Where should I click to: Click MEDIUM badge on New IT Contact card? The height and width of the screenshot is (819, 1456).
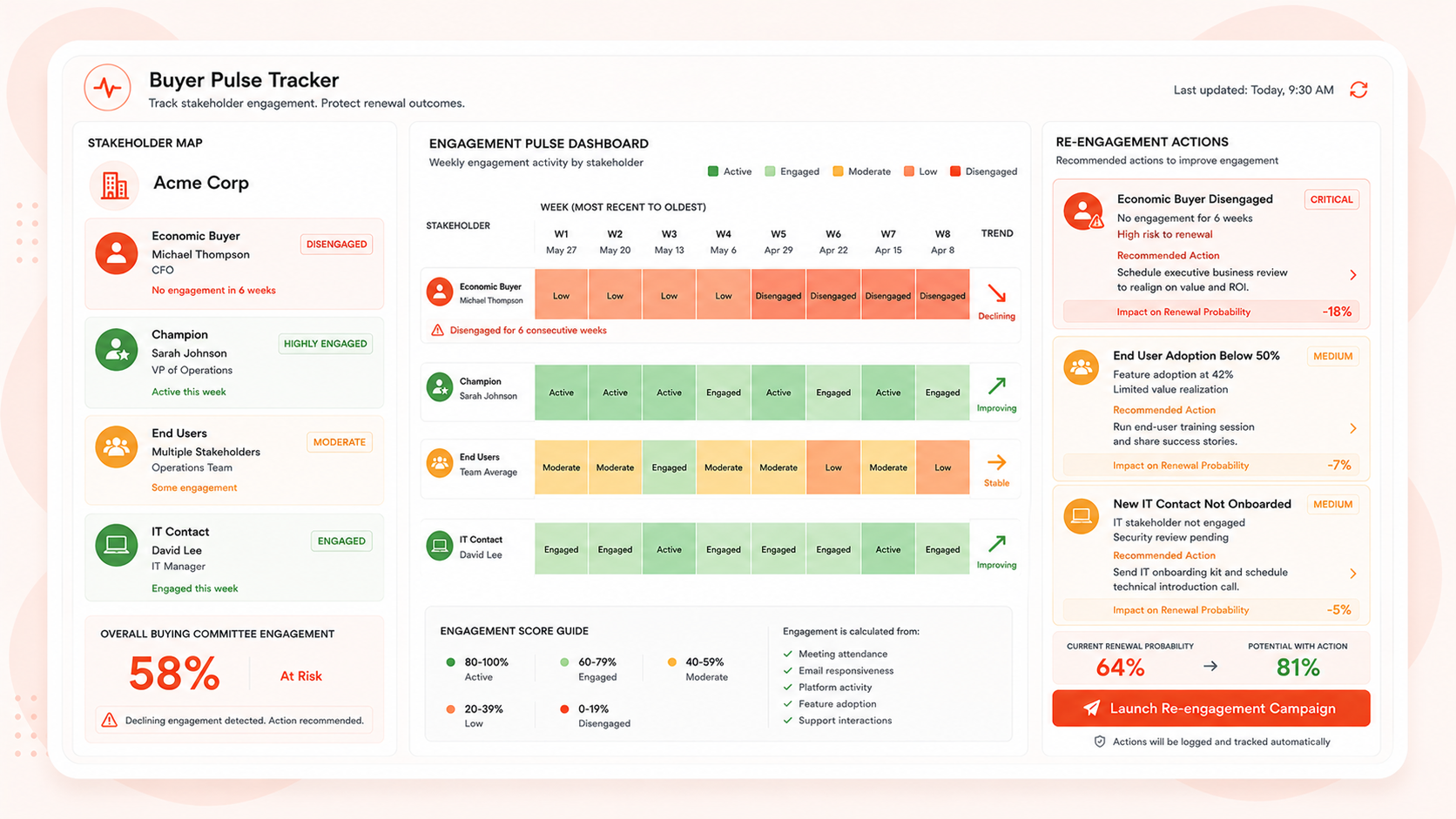coord(1332,504)
